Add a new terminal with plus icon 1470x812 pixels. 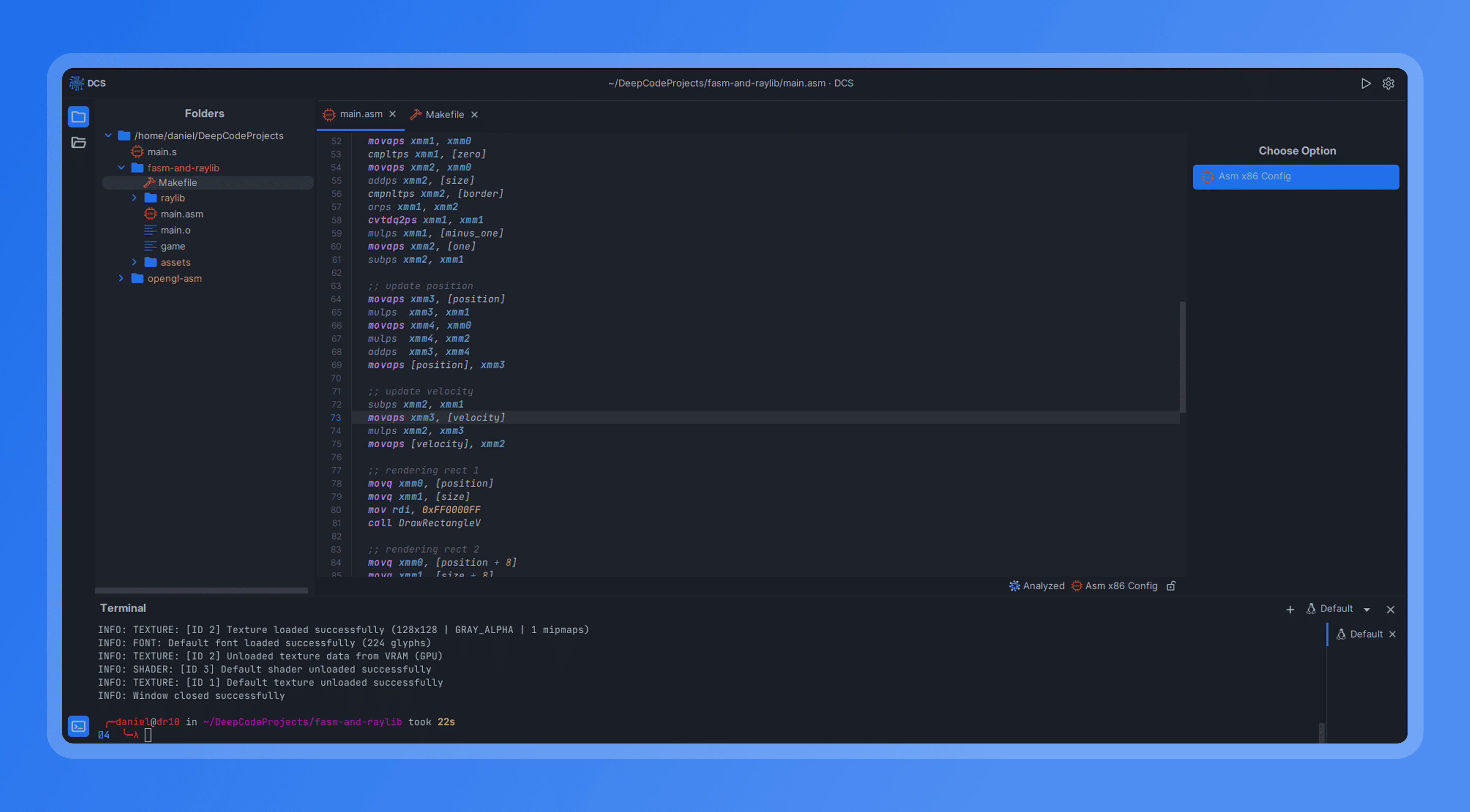1290,609
